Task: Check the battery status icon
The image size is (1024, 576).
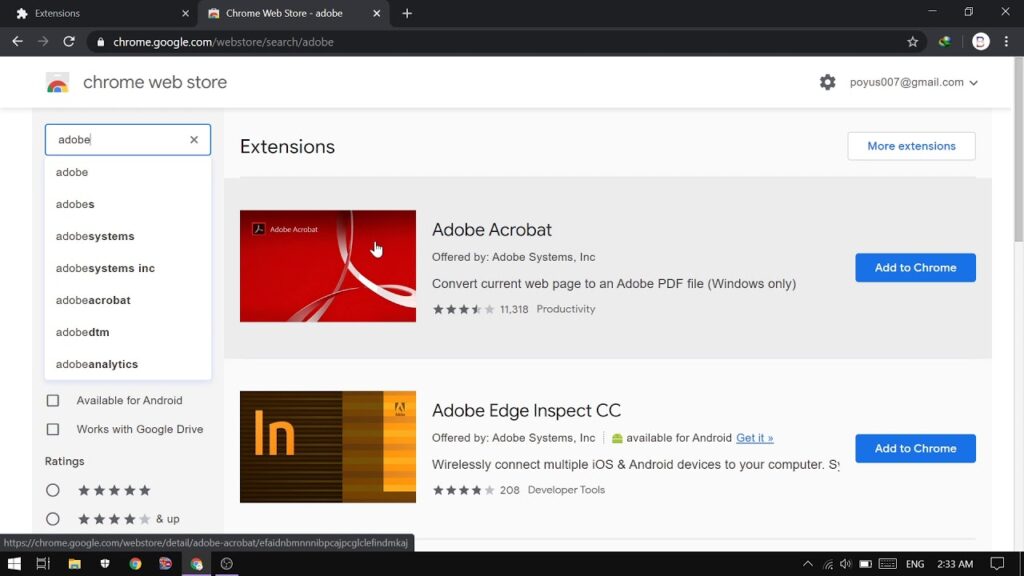Action: pos(865,564)
